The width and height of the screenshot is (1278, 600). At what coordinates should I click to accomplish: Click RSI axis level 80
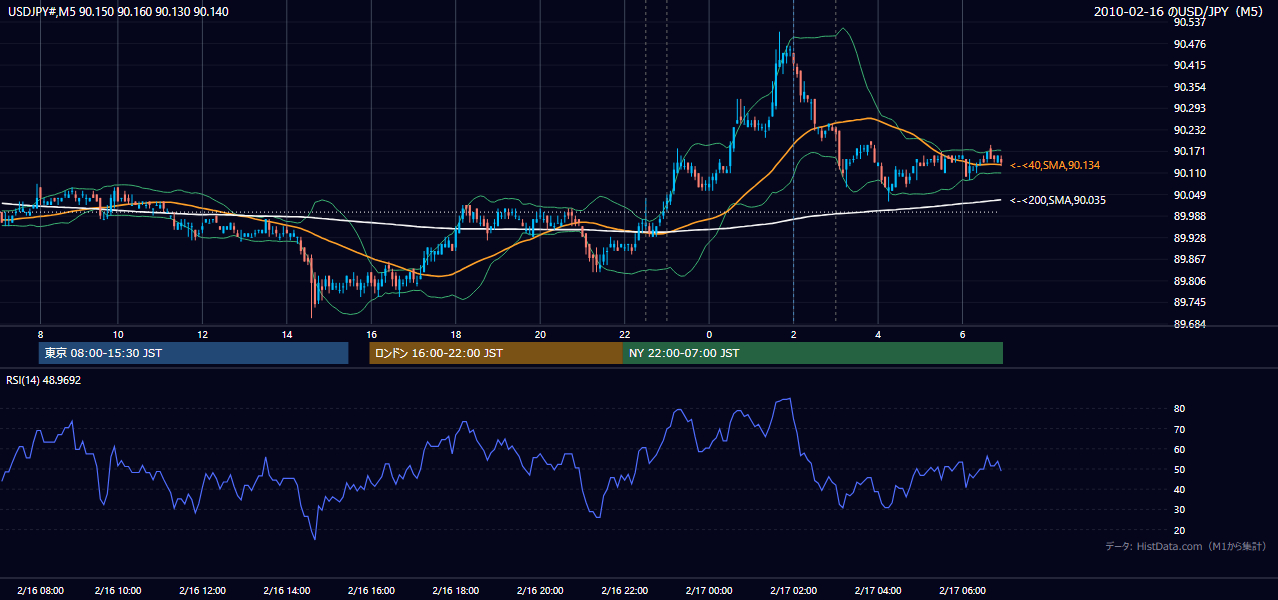click(1179, 409)
